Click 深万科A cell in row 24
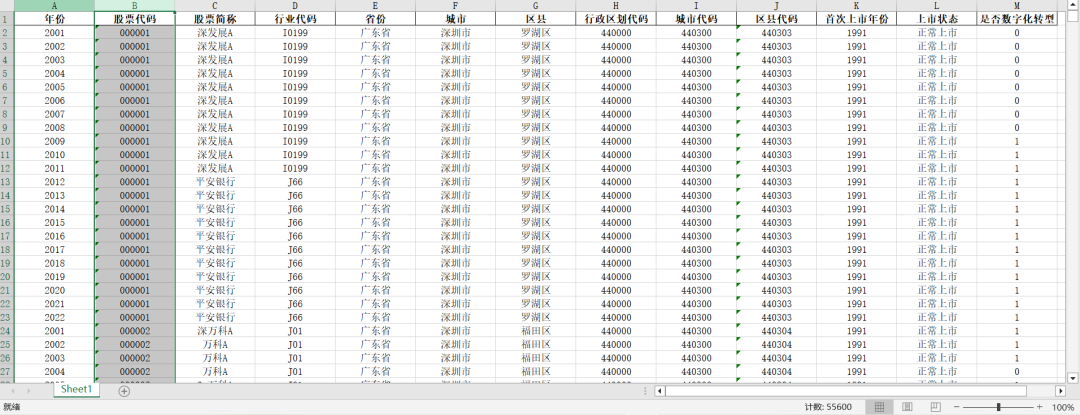1080x415 pixels. click(215, 331)
